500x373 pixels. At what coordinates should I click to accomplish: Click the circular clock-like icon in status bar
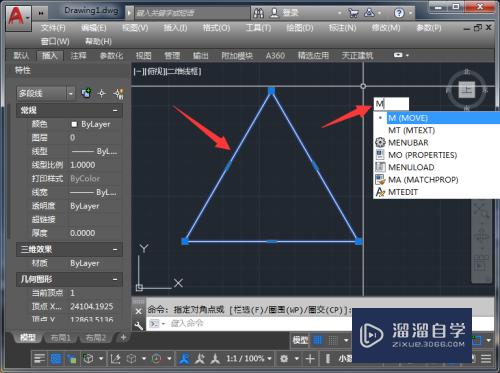[156, 359]
